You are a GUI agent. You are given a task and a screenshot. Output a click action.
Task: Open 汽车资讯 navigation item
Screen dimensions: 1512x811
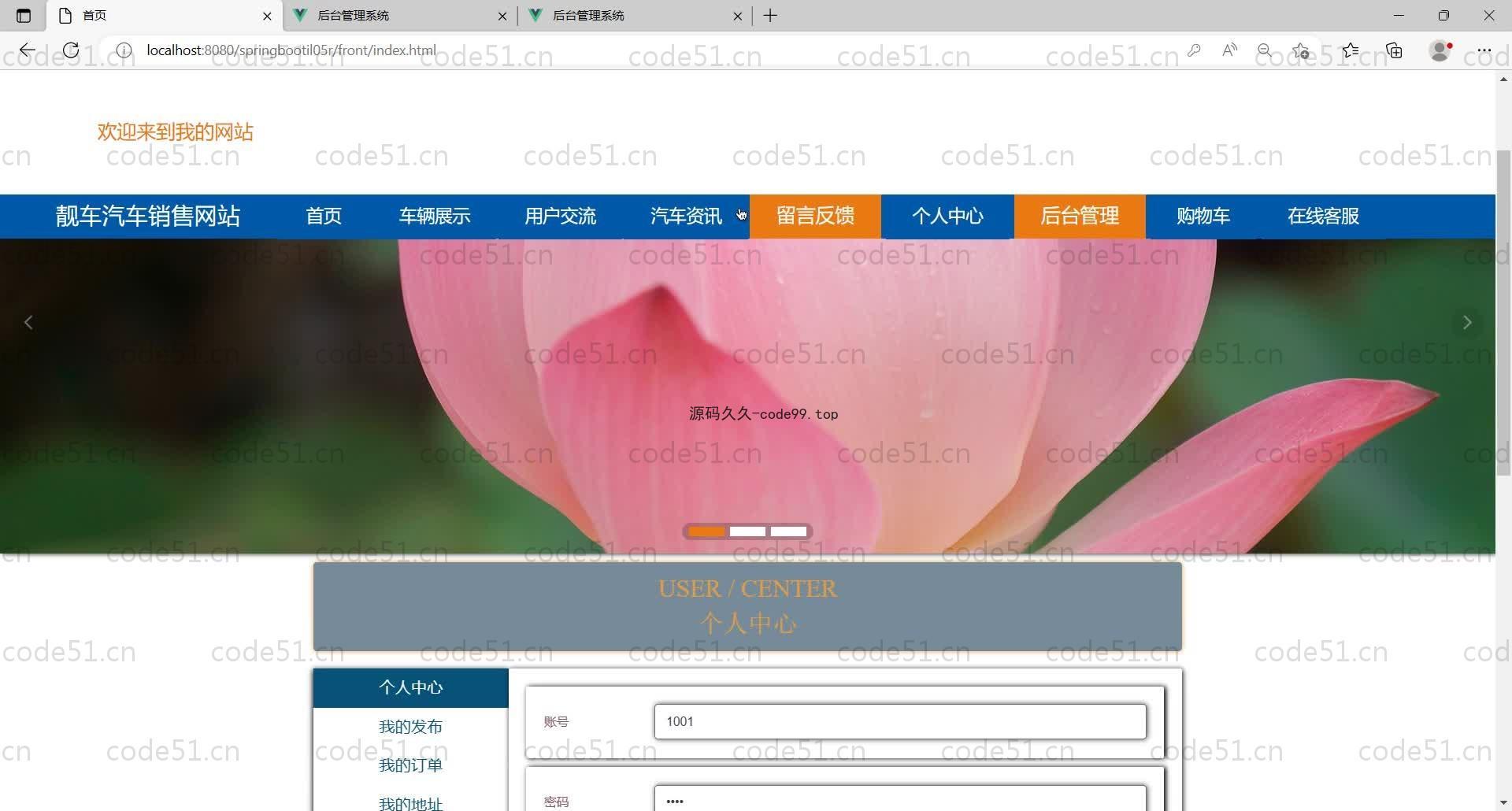pyautogui.click(x=686, y=217)
